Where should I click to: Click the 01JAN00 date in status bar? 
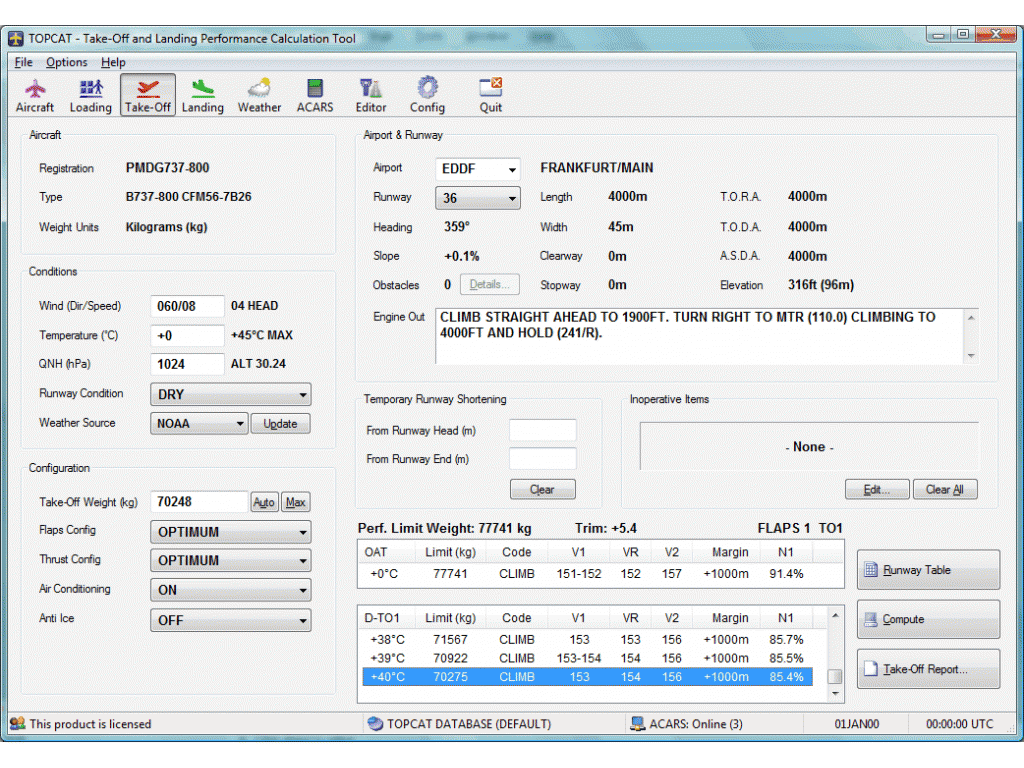(x=856, y=724)
